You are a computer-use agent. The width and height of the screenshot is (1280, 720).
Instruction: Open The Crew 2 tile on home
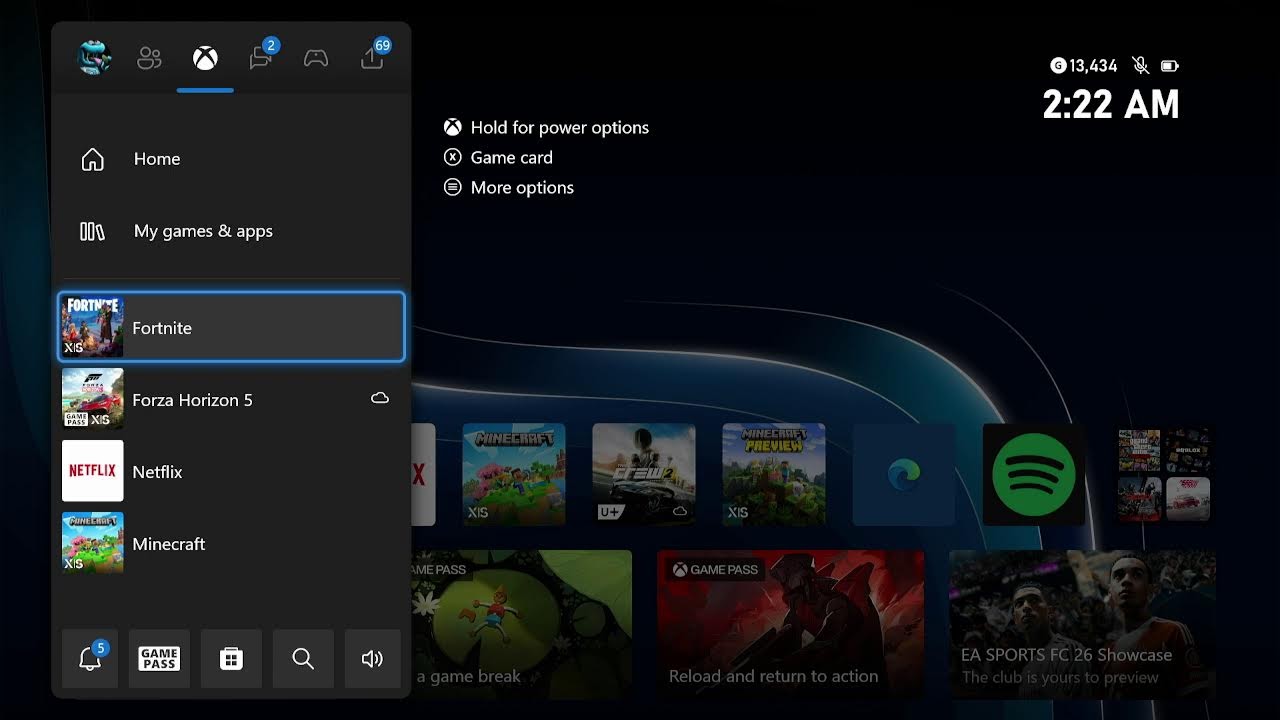pyautogui.click(x=644, y=474)
